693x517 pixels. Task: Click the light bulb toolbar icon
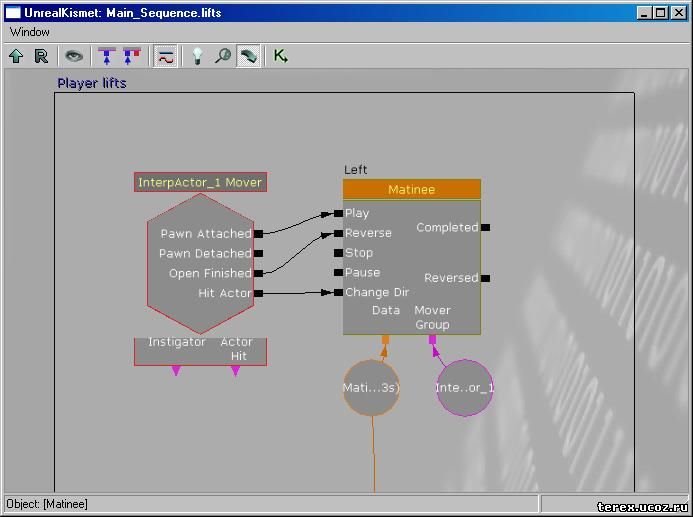click(198, 56)
